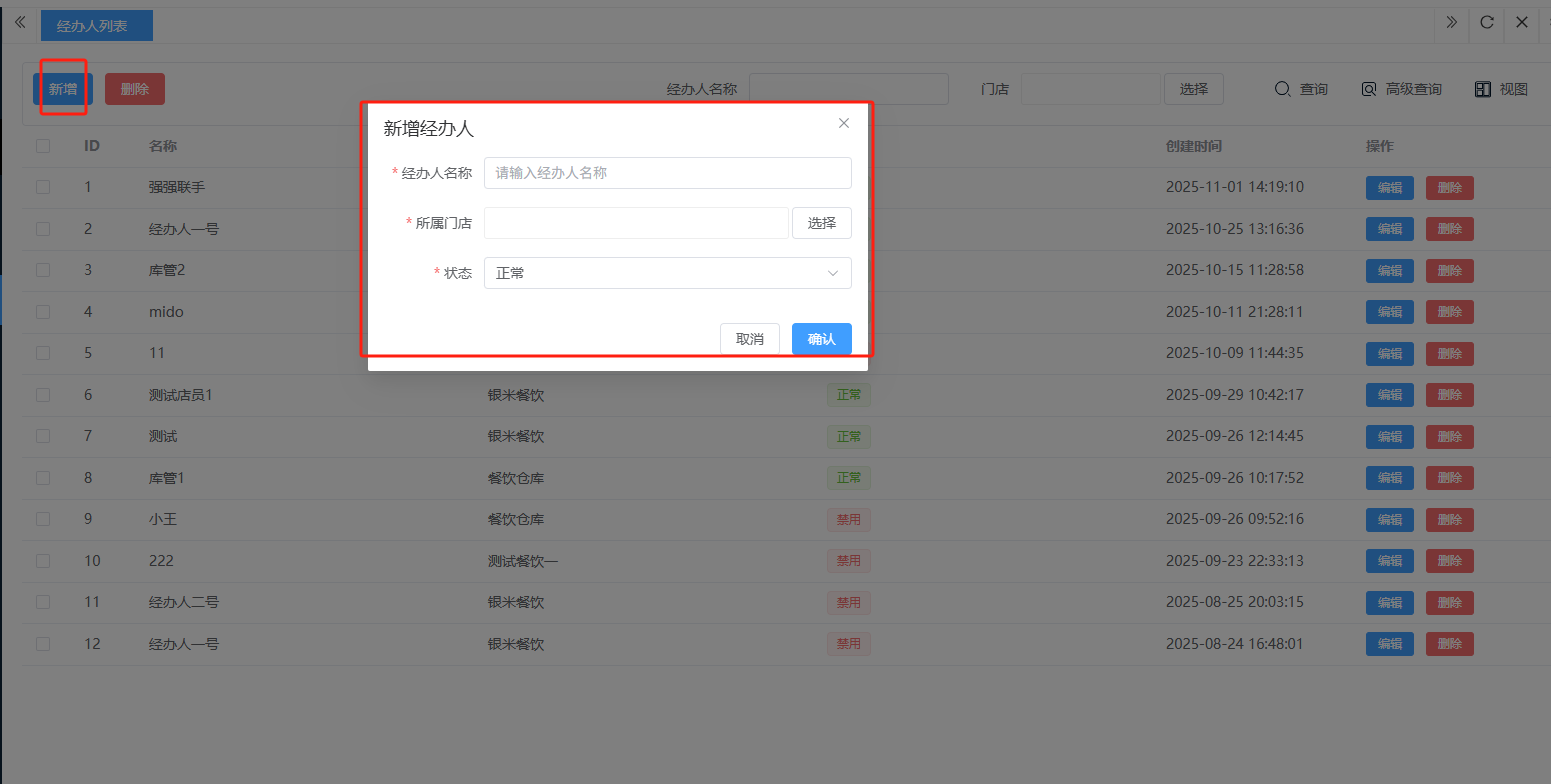
Task: Click 取消 to cancel the dialog
Action: click(749, 339)
